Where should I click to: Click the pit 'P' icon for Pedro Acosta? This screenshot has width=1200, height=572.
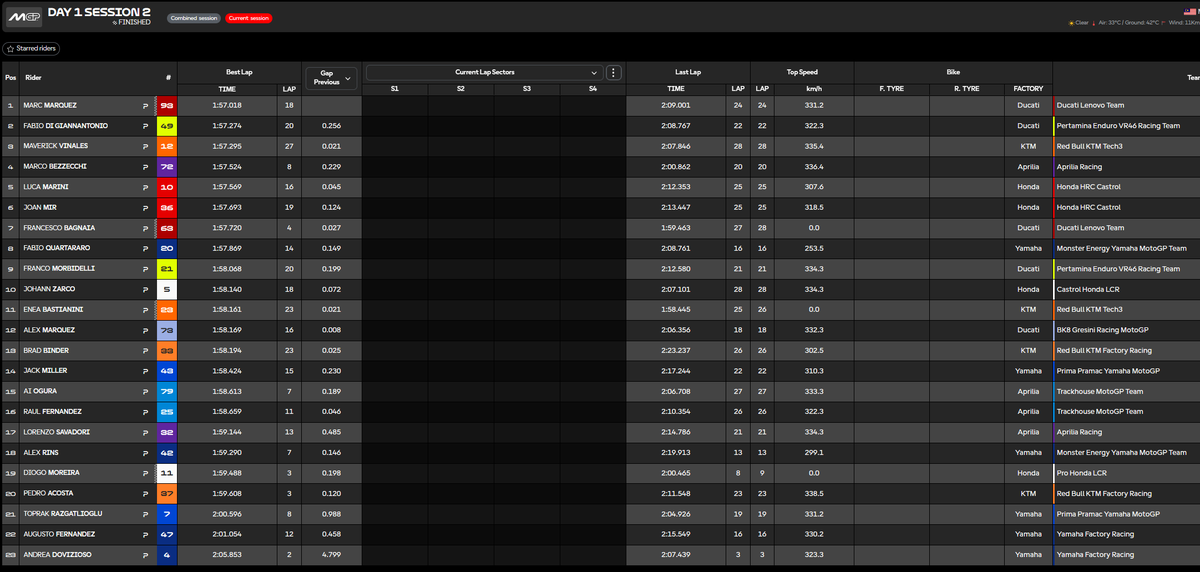click(146, 494)
